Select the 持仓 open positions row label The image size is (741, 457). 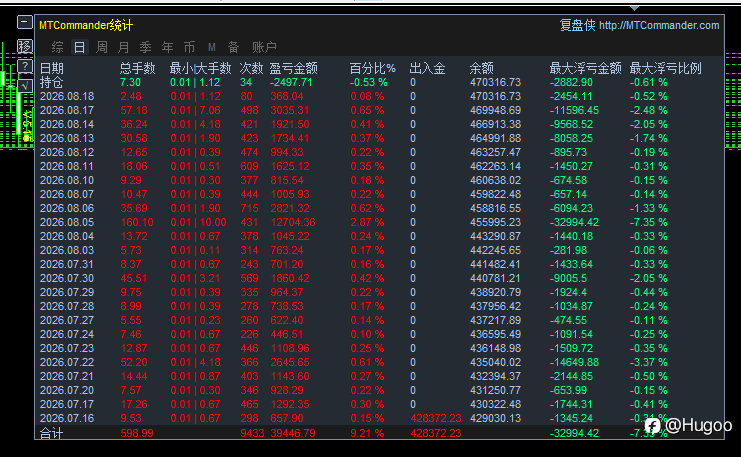(52, 82)
